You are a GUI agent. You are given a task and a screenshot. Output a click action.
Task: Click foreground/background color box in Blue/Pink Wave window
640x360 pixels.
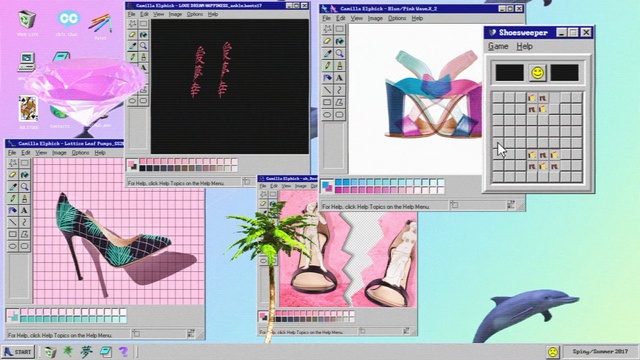tap(327, 186)
